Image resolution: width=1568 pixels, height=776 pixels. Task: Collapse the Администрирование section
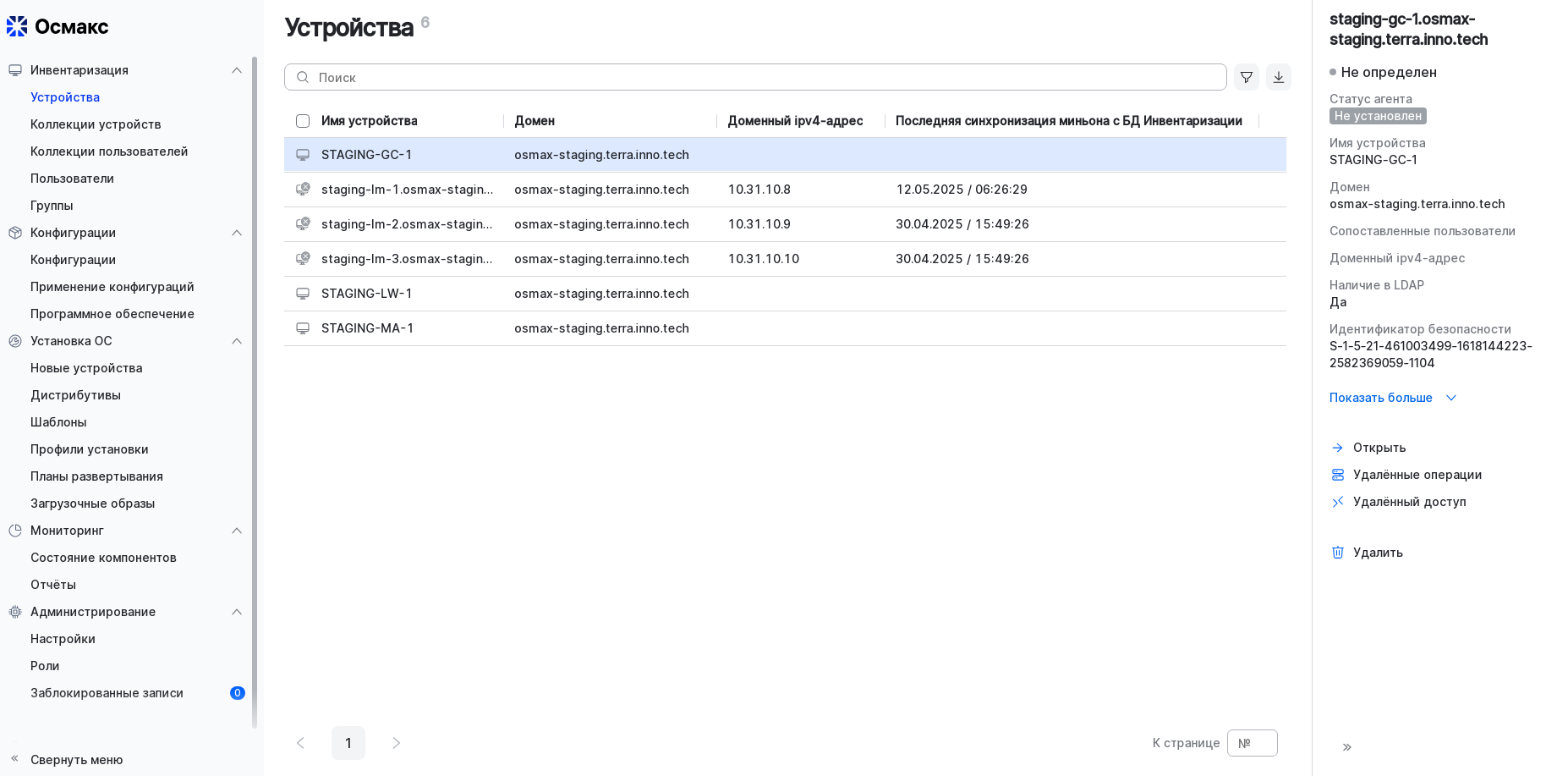[237, 612]
